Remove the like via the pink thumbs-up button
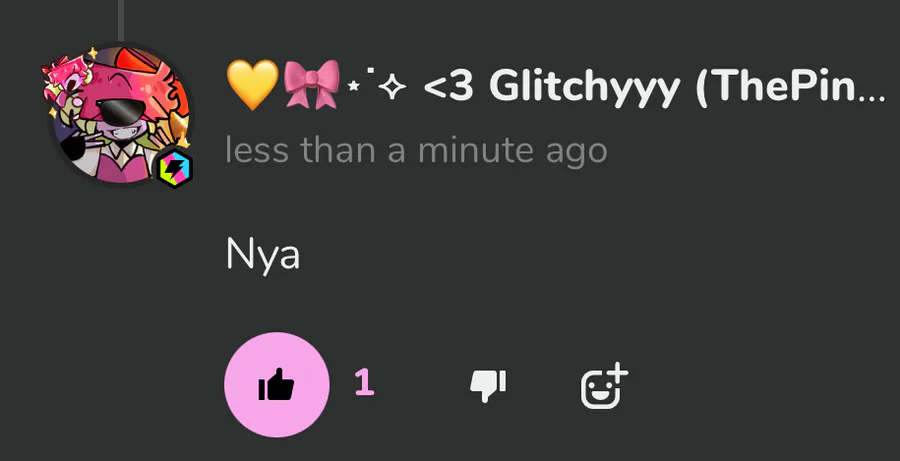This screenshot has width=900, height=461. (277, 385)
